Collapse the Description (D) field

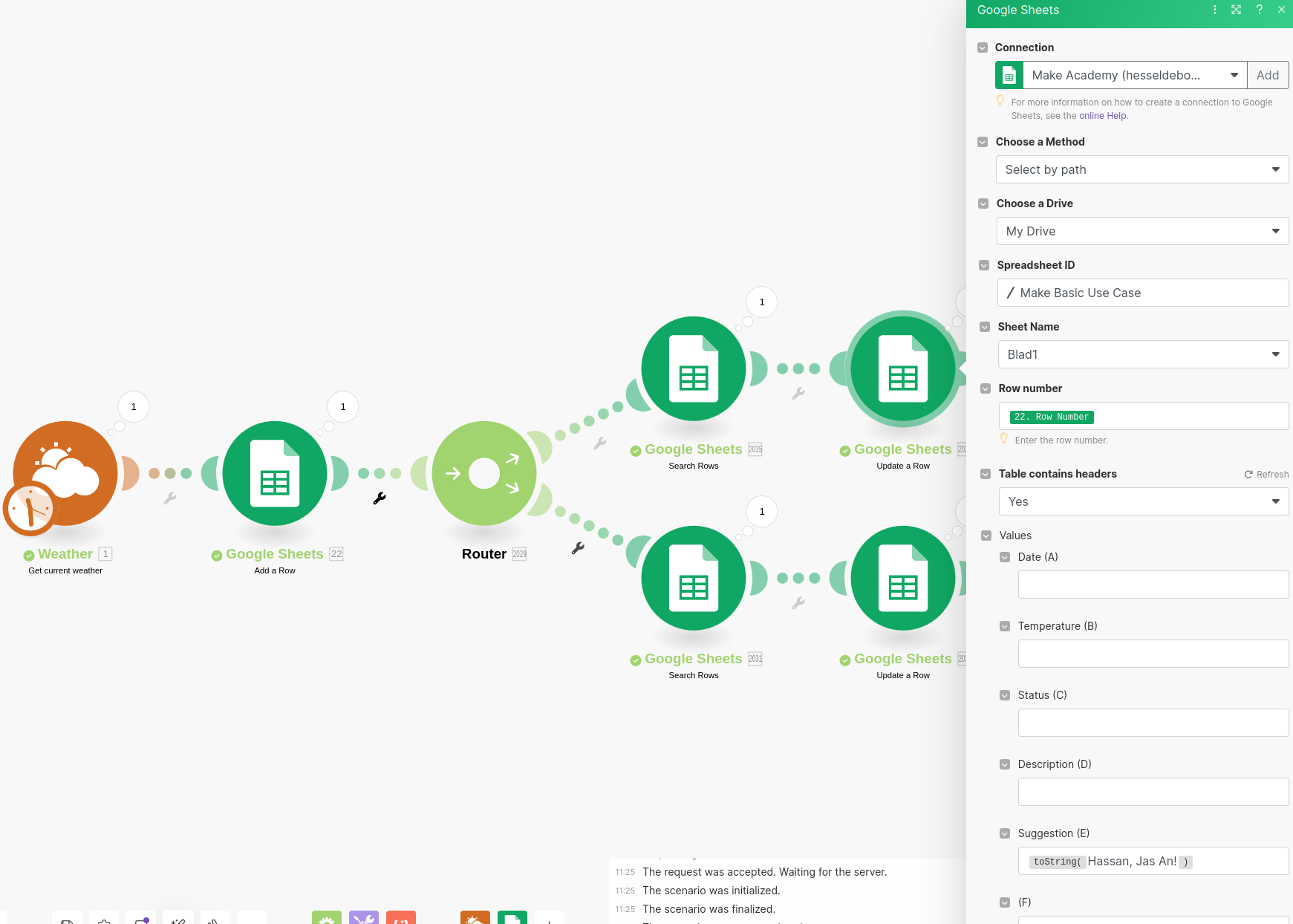1005,764
